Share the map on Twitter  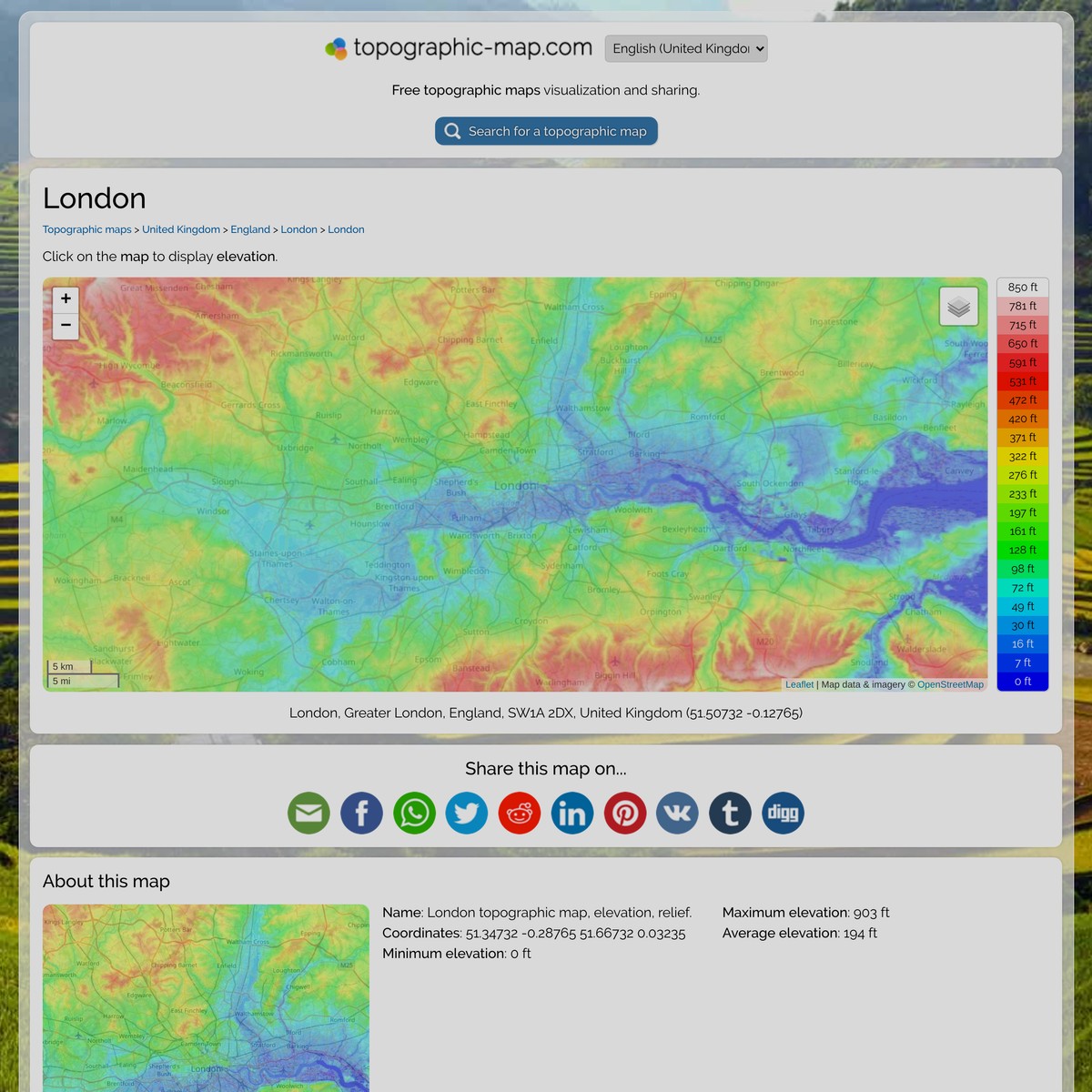point(467,812)
